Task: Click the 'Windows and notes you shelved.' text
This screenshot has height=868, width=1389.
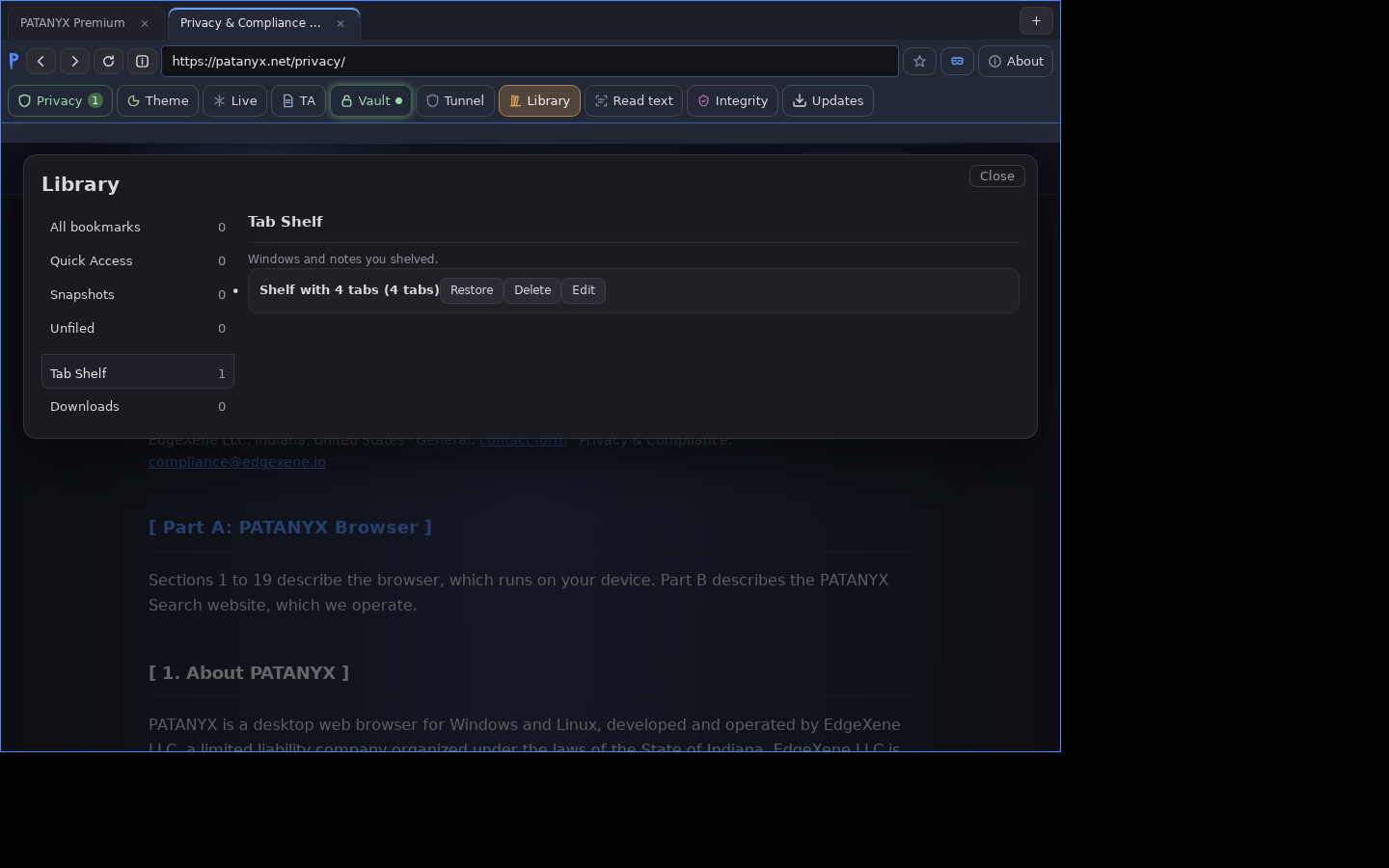Action: click(342, 259)
